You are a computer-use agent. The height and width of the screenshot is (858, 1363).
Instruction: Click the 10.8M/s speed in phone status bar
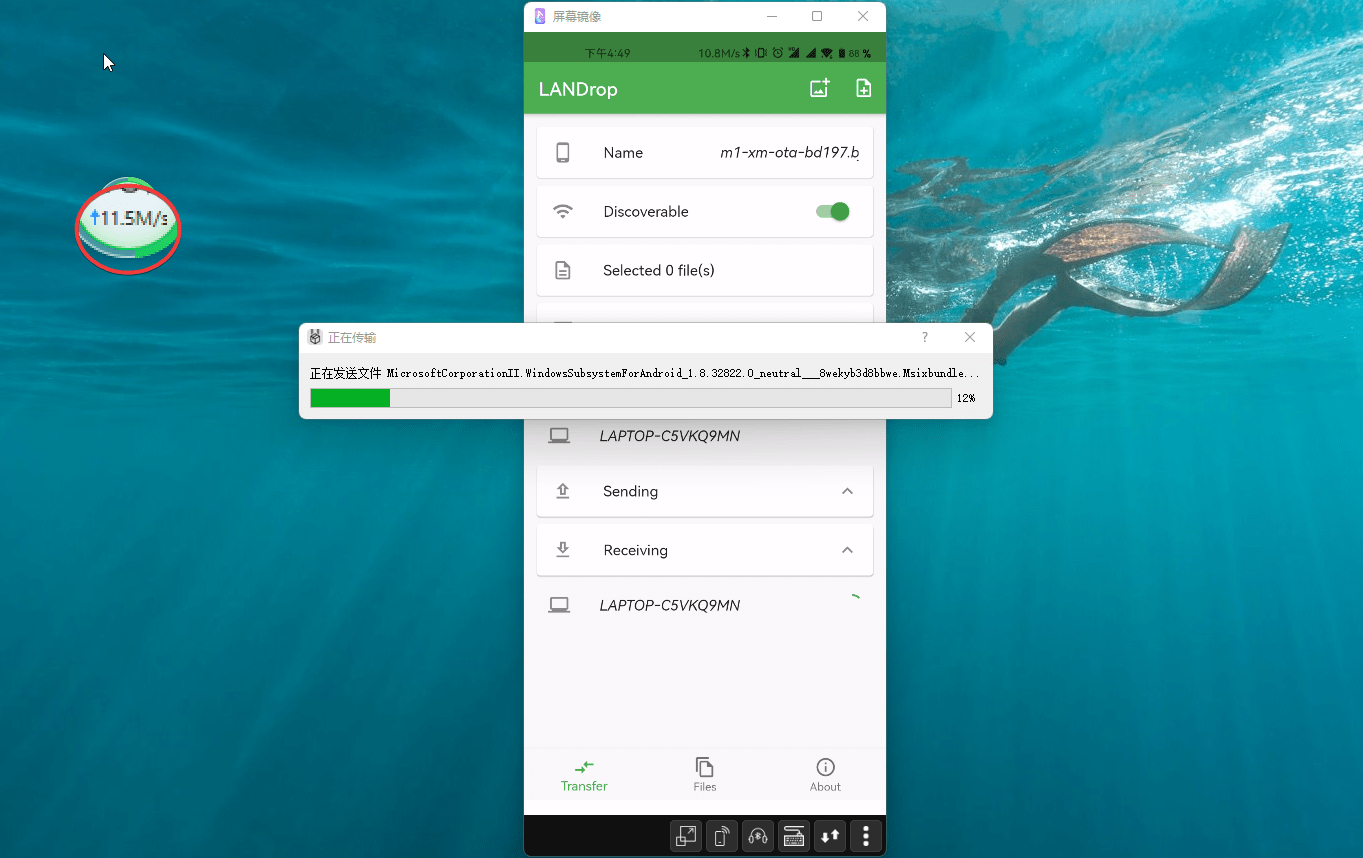click(719, 53)
